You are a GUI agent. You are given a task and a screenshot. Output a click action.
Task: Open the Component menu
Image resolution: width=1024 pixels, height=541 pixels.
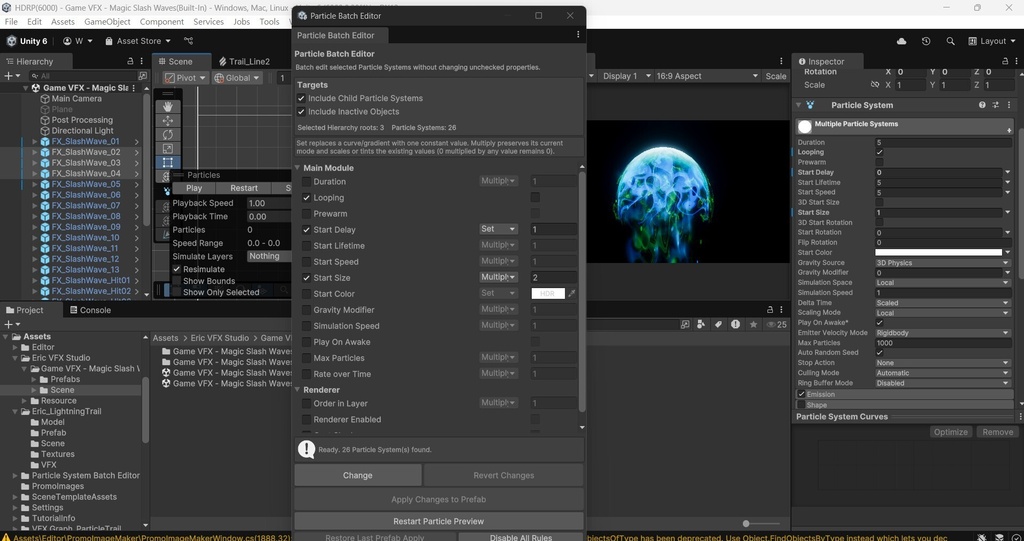(x=161, y=22)
